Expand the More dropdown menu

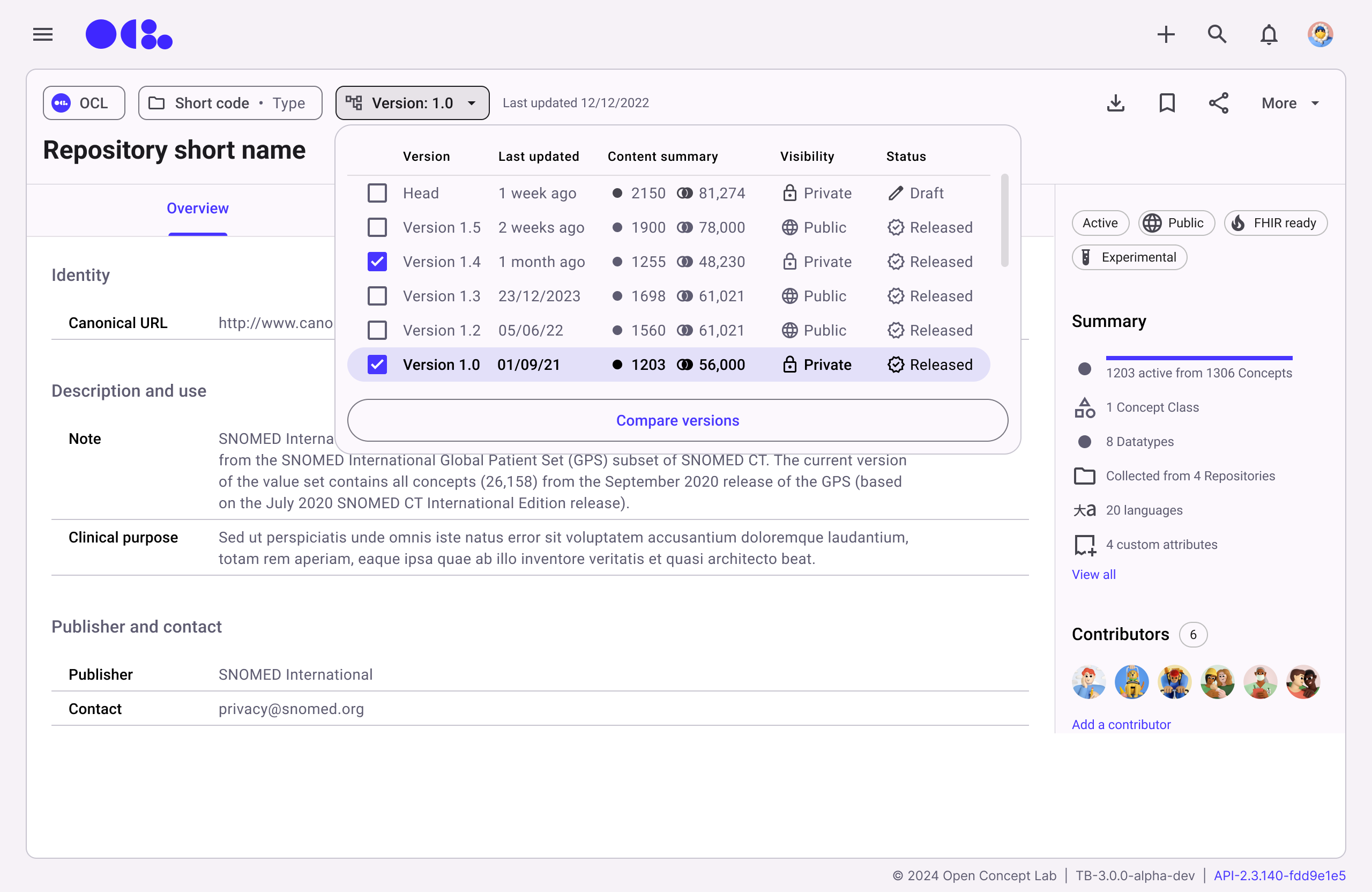(1289, 103)
